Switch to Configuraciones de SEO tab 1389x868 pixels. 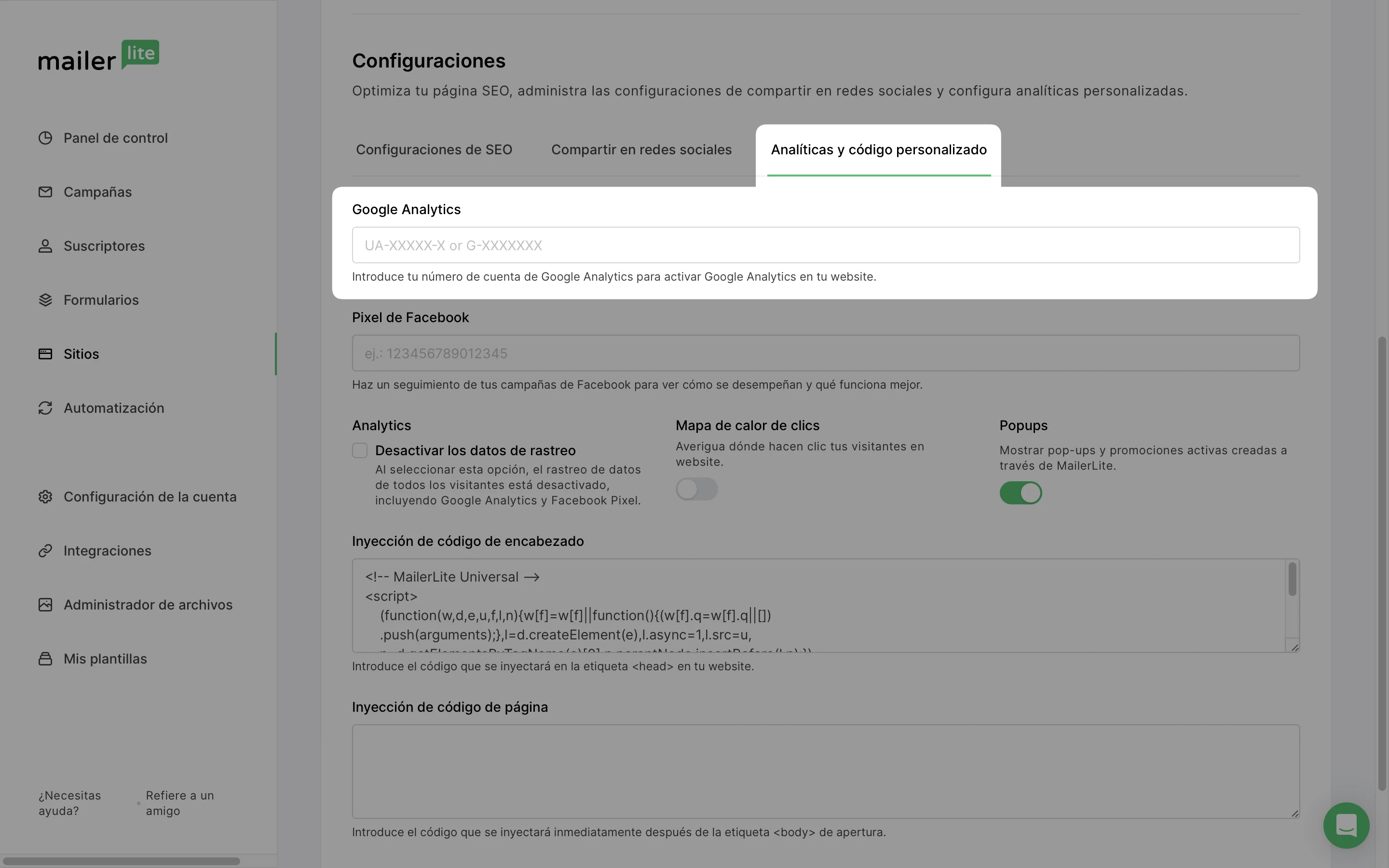(x=434, y=150)
